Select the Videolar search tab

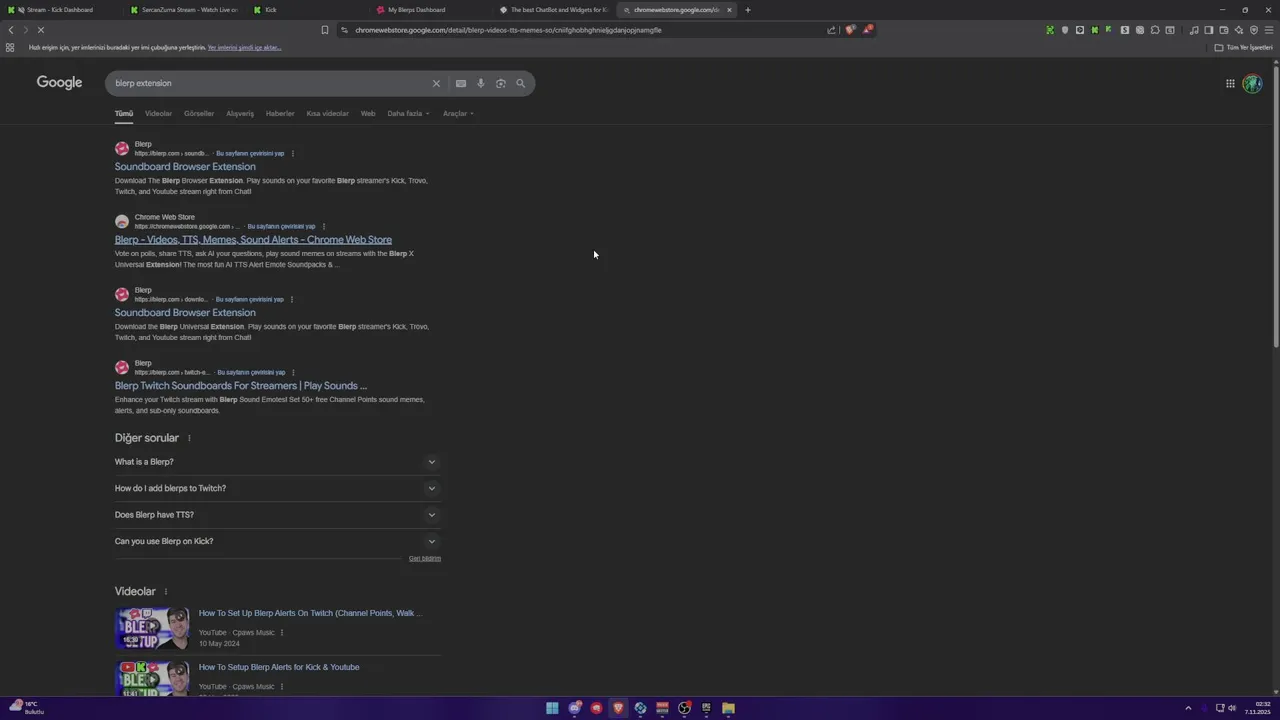pyautogui.click(x=158, y=113)
